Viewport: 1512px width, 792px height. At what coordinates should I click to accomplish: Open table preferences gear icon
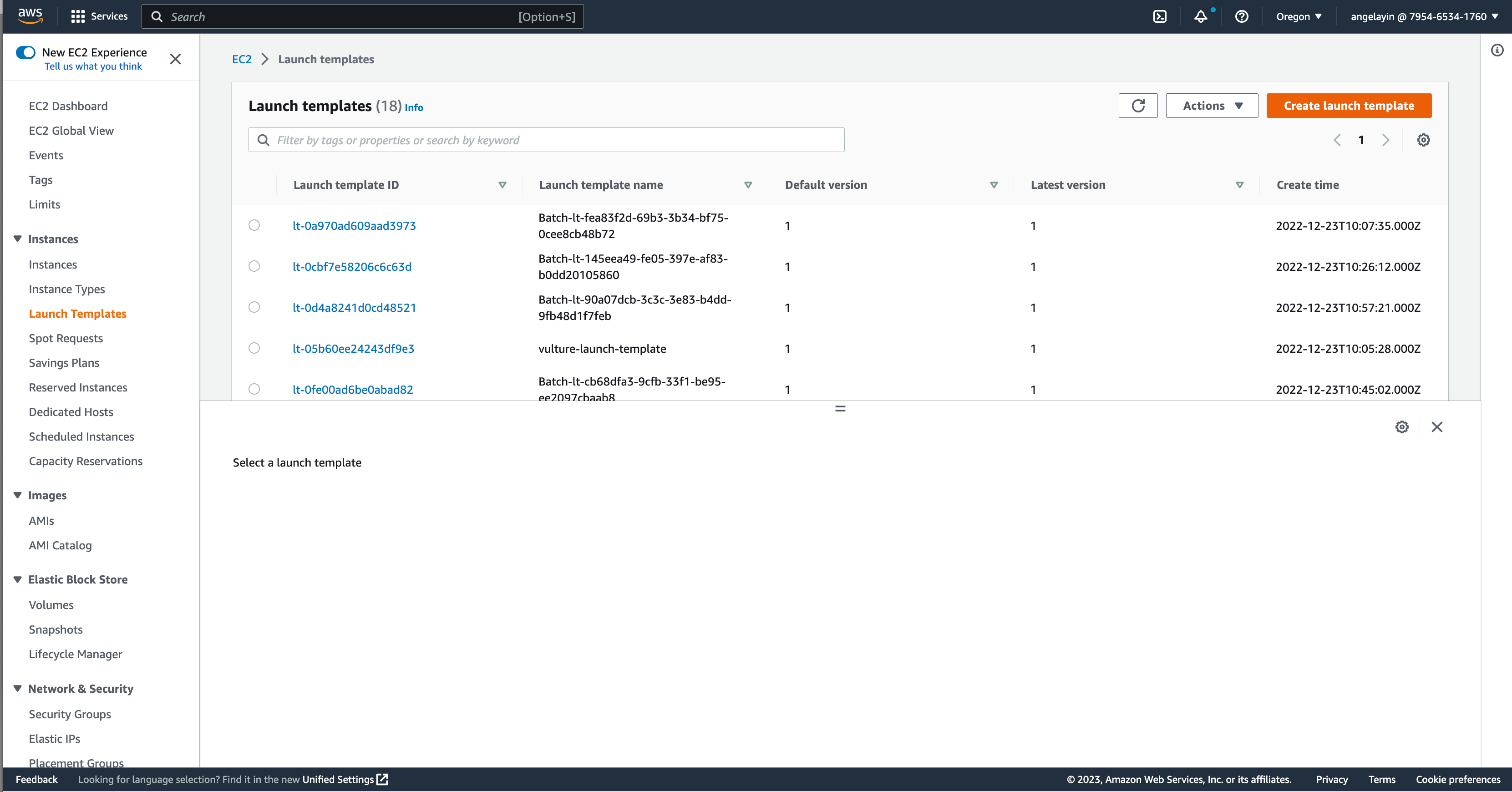pyautogui.click(x=1423, y=140)
